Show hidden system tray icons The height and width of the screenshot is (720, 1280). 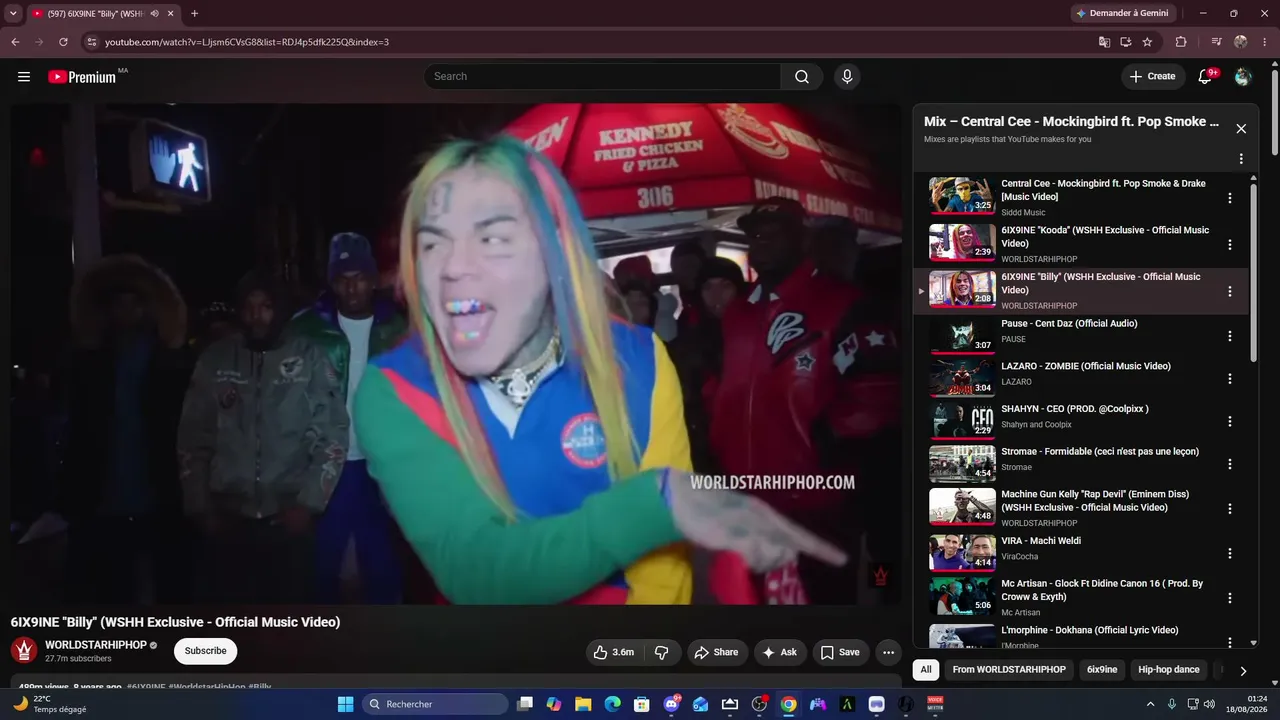[1149, 704]
